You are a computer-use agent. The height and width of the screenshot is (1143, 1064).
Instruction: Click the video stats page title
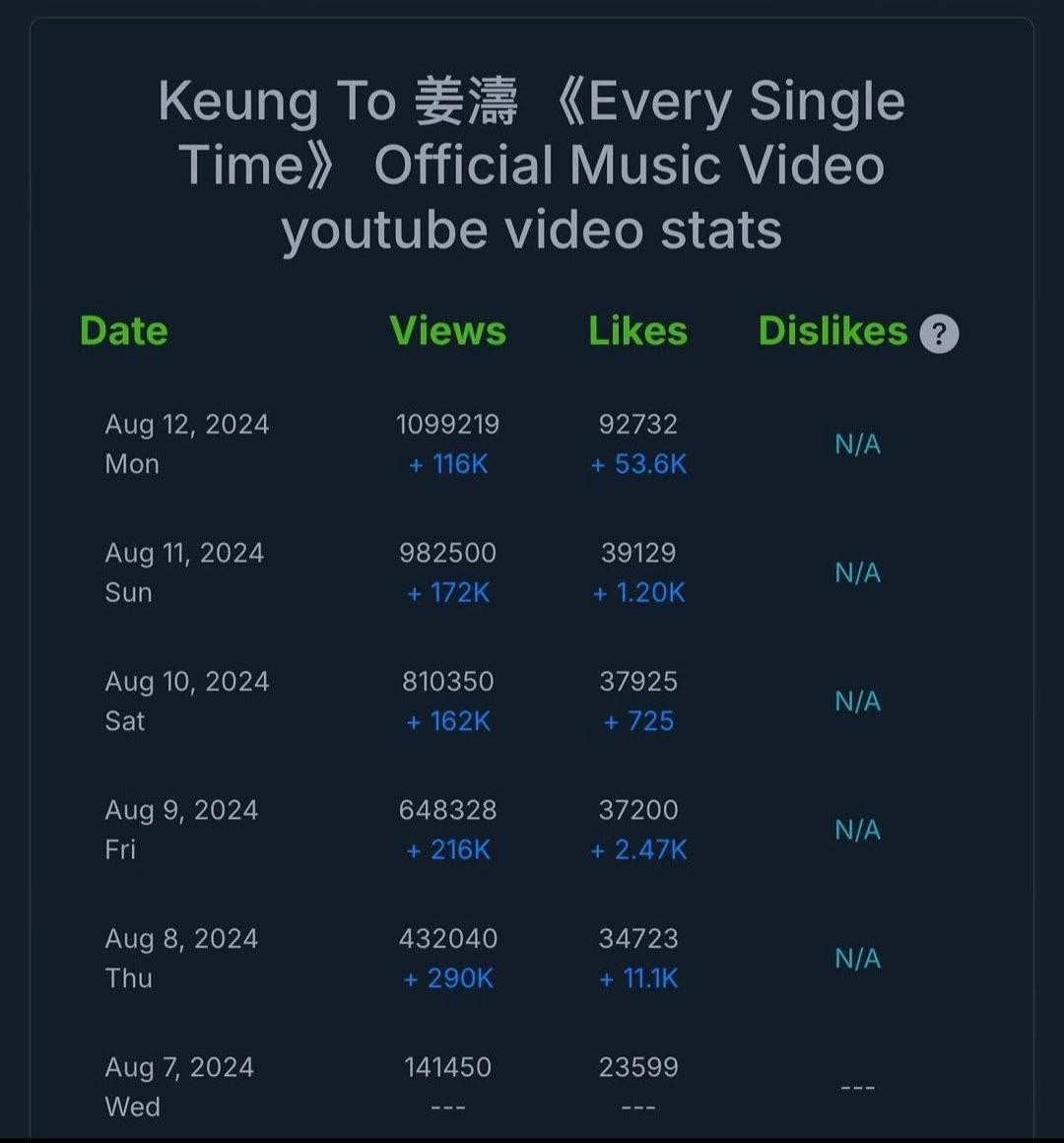(531, 166)
